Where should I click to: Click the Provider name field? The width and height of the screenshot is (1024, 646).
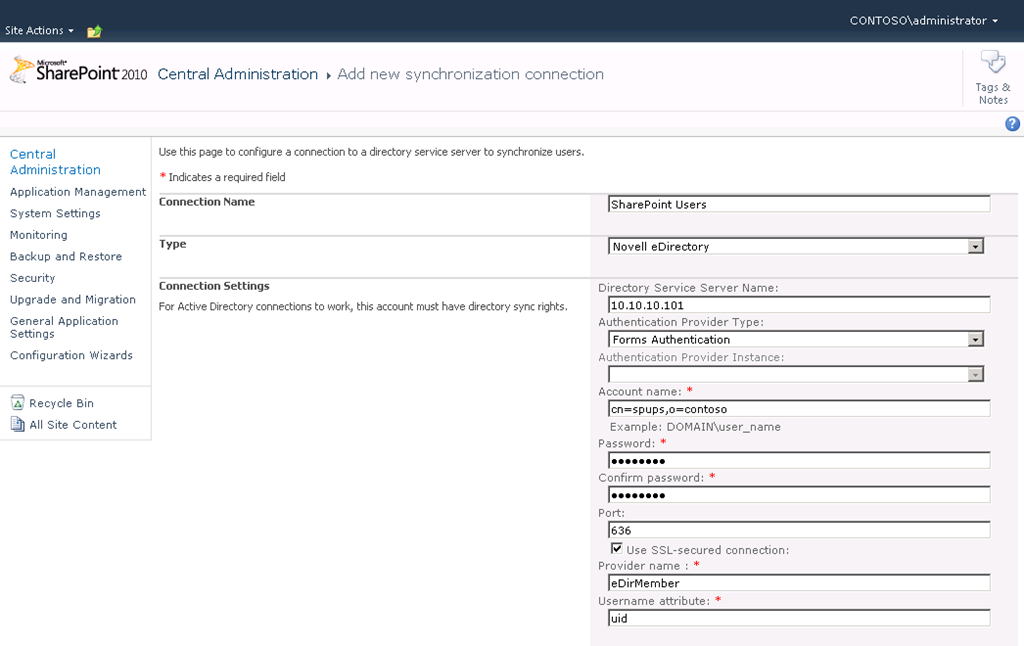(799, 583)
